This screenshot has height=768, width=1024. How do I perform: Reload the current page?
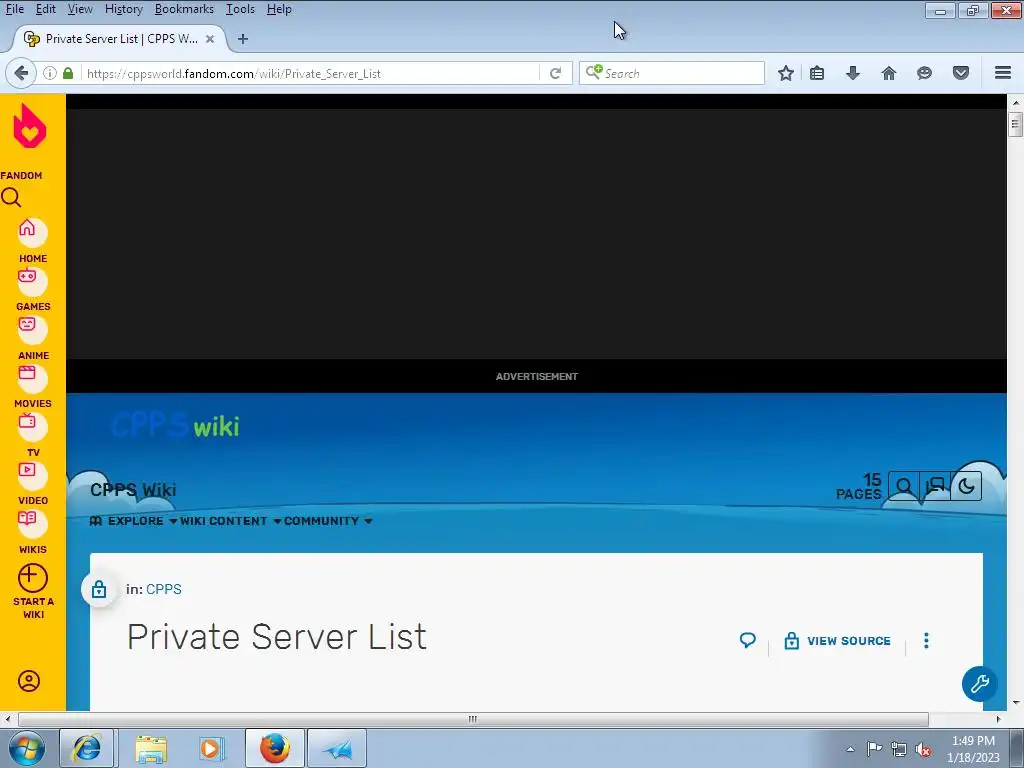point(555,73)
